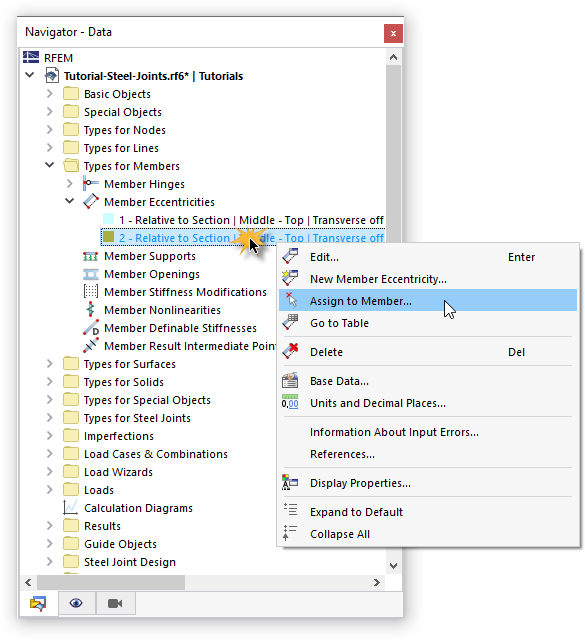Image resolution: width=585 pixels, height=640 pixels.
Task: Open the Display navigator eye tab
Action: pos(76,603)
